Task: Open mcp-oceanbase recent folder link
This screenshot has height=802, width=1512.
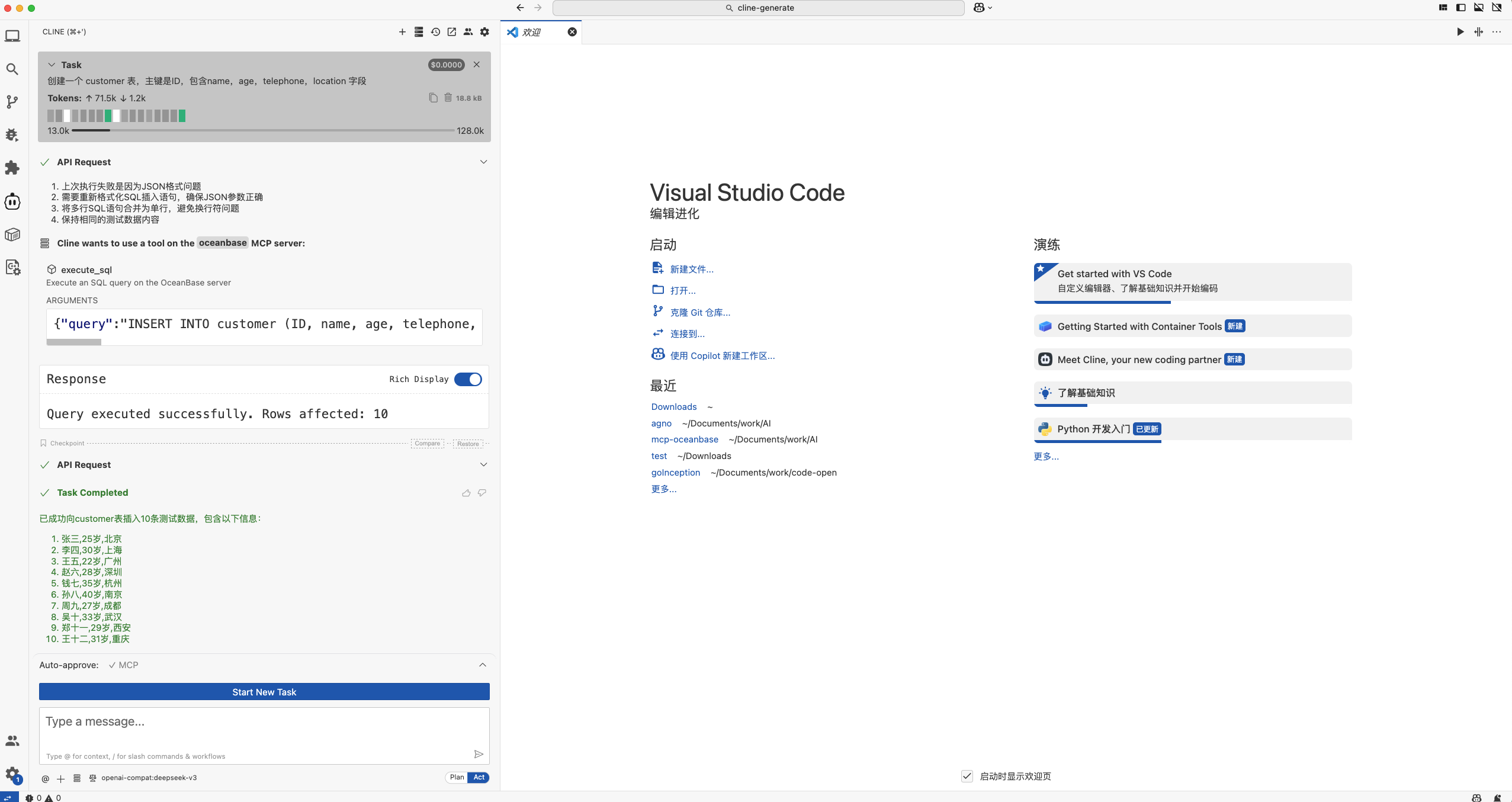Action: click(685, 439)
